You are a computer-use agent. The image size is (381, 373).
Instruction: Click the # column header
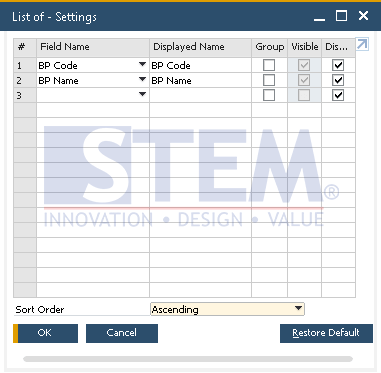(x=25, y=47)
